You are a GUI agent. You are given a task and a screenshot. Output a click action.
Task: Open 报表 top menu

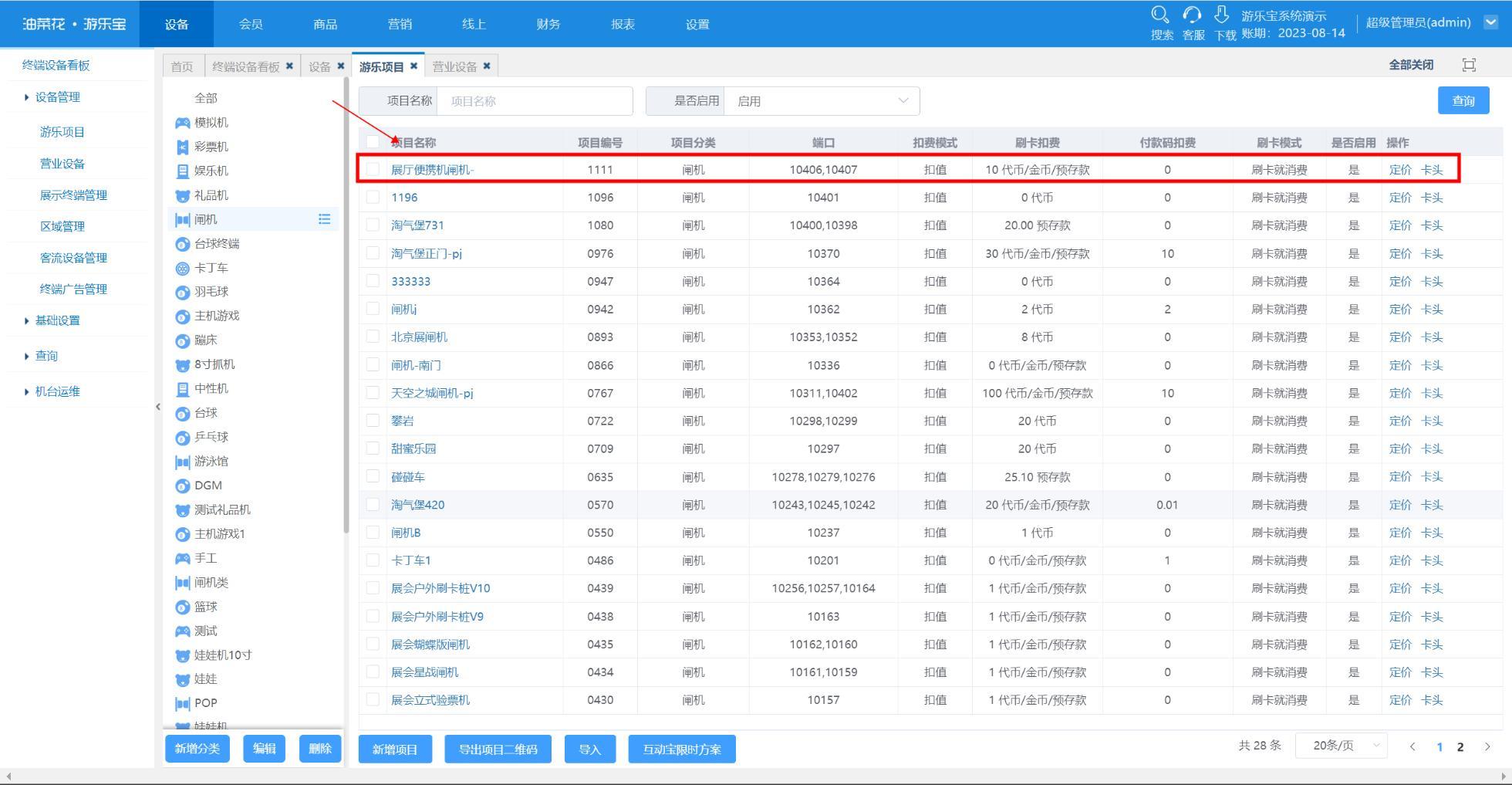pos(623,24)
